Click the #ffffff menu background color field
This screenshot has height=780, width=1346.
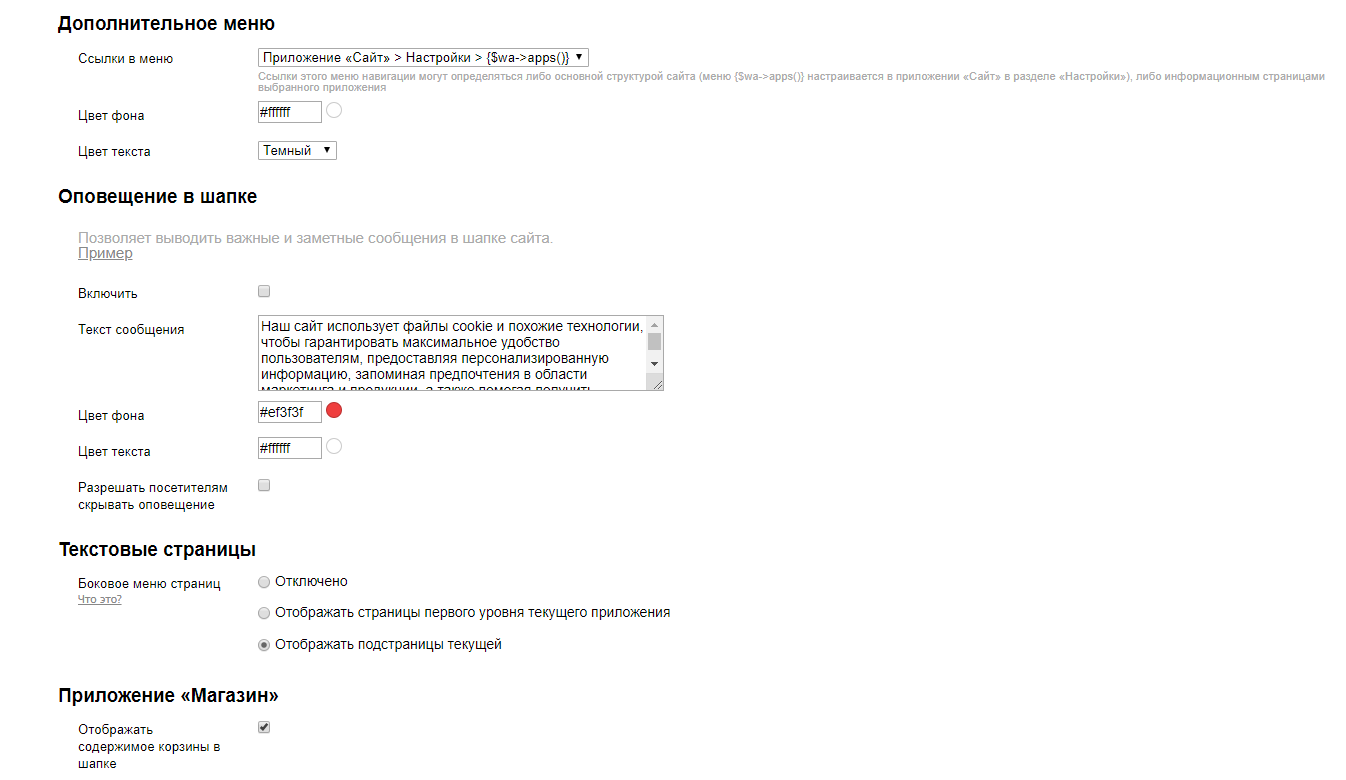point(290,112)
